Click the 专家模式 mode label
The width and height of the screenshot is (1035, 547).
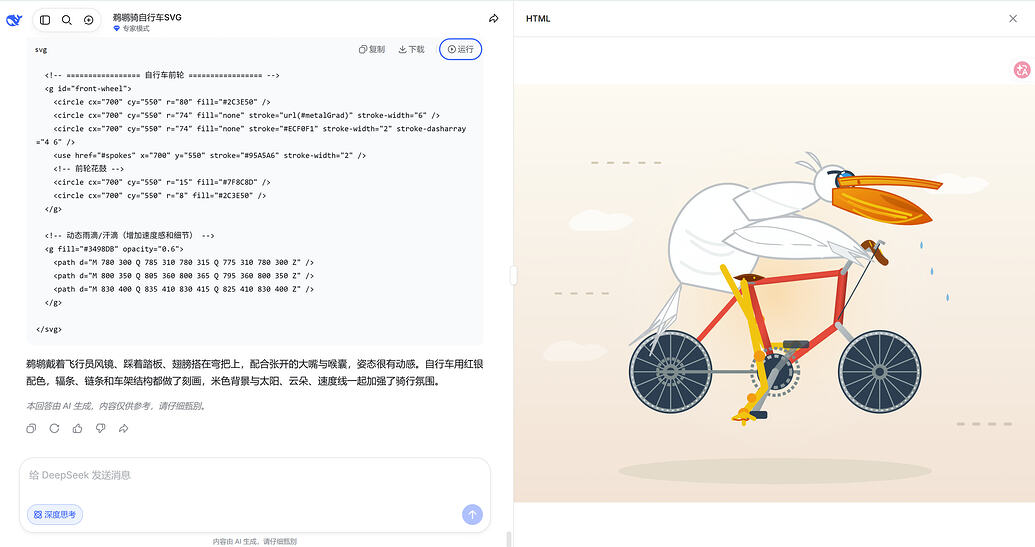click(131, 28)
